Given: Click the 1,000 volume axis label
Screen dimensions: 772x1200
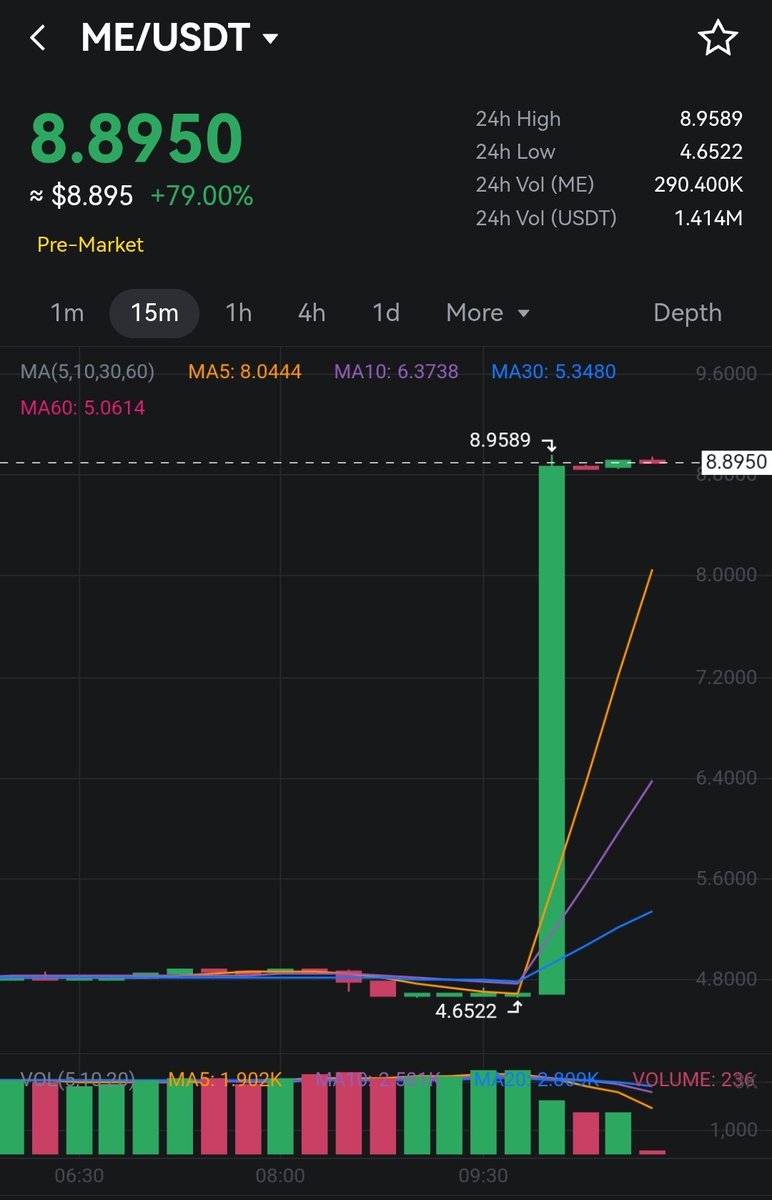Looking at the screenshot, I should click(x=734, y=1130).
